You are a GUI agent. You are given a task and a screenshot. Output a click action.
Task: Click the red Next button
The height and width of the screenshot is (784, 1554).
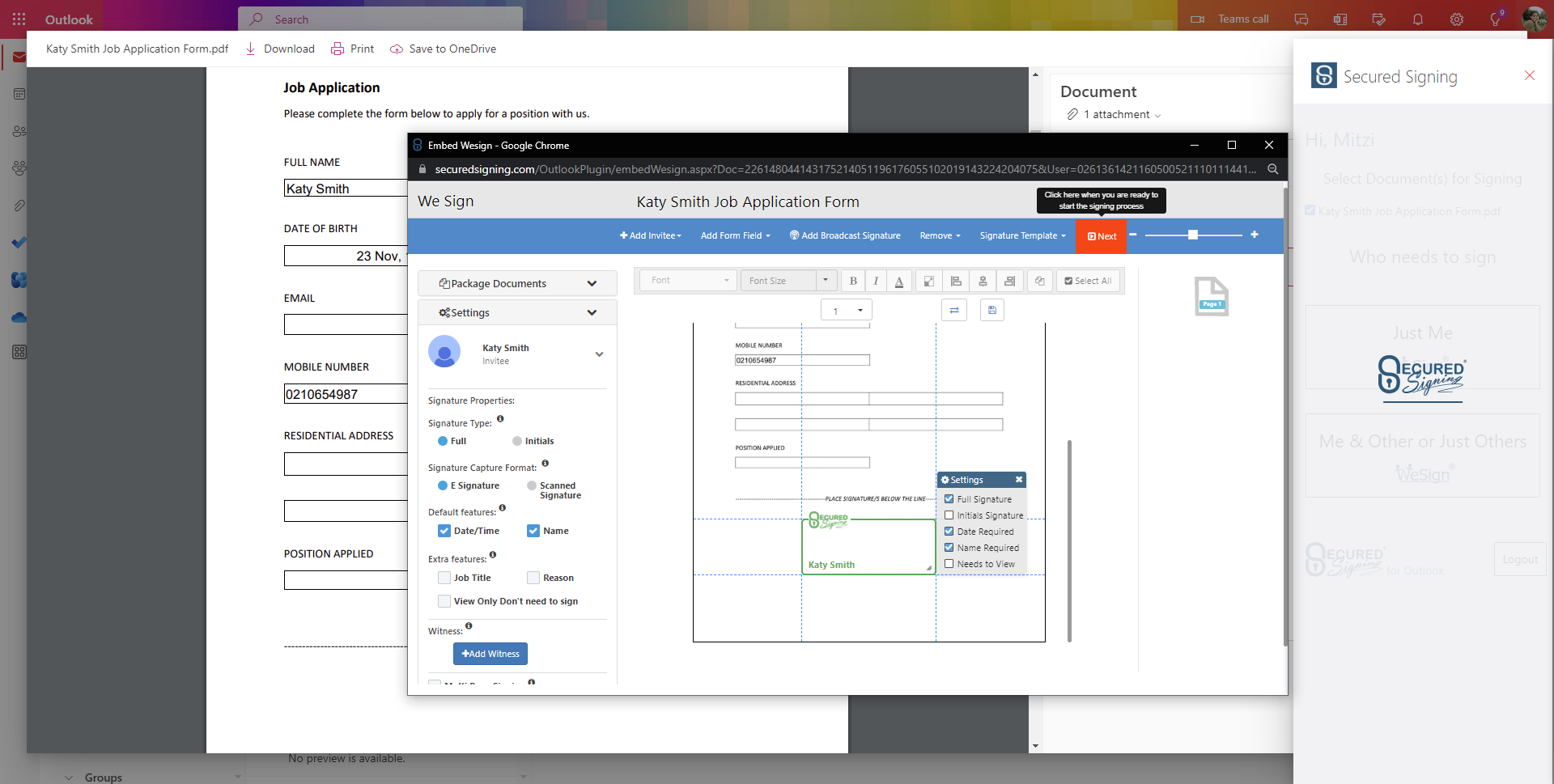1102,236
